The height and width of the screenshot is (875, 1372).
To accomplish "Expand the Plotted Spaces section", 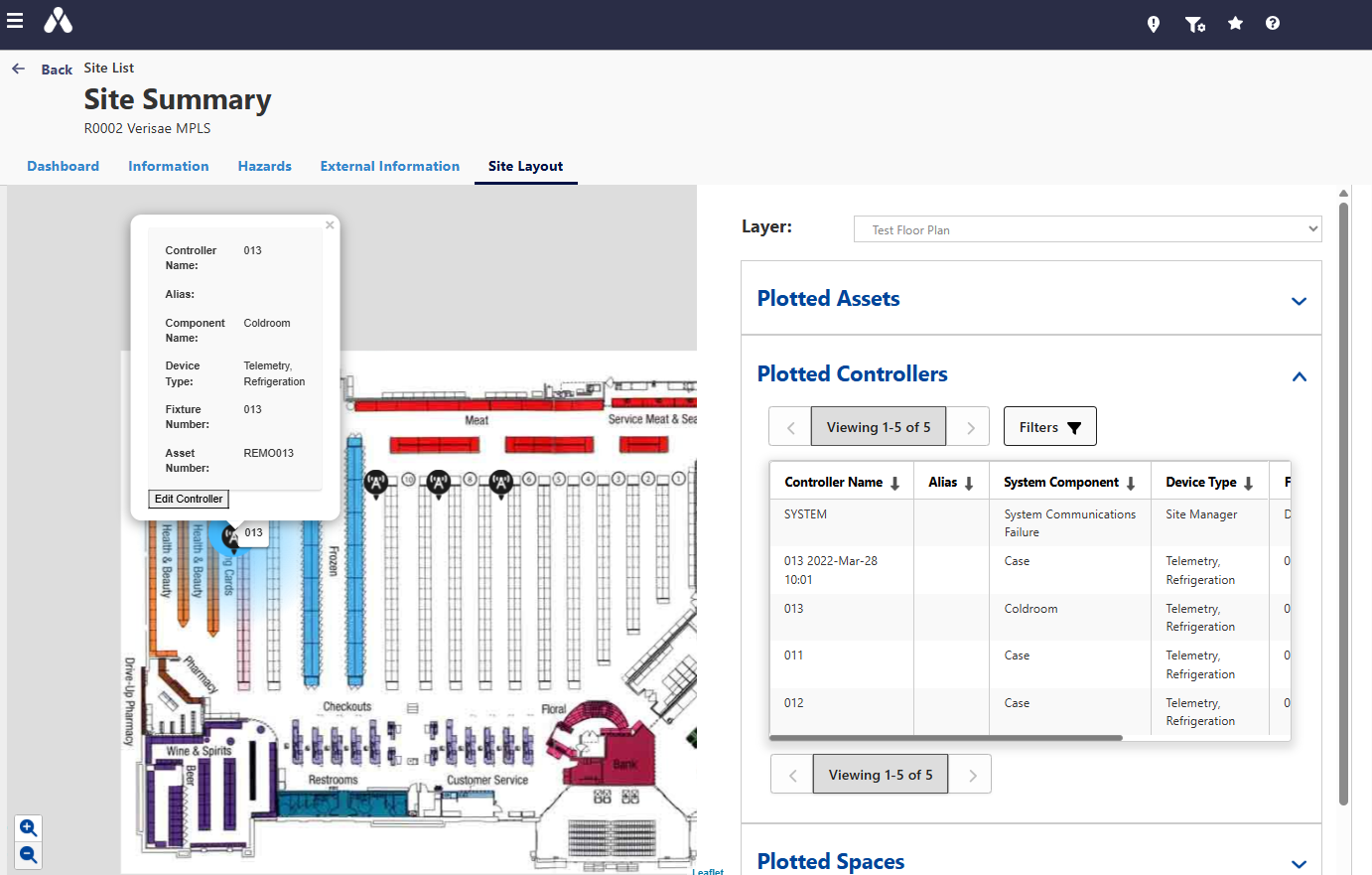I will (1299, 864).
